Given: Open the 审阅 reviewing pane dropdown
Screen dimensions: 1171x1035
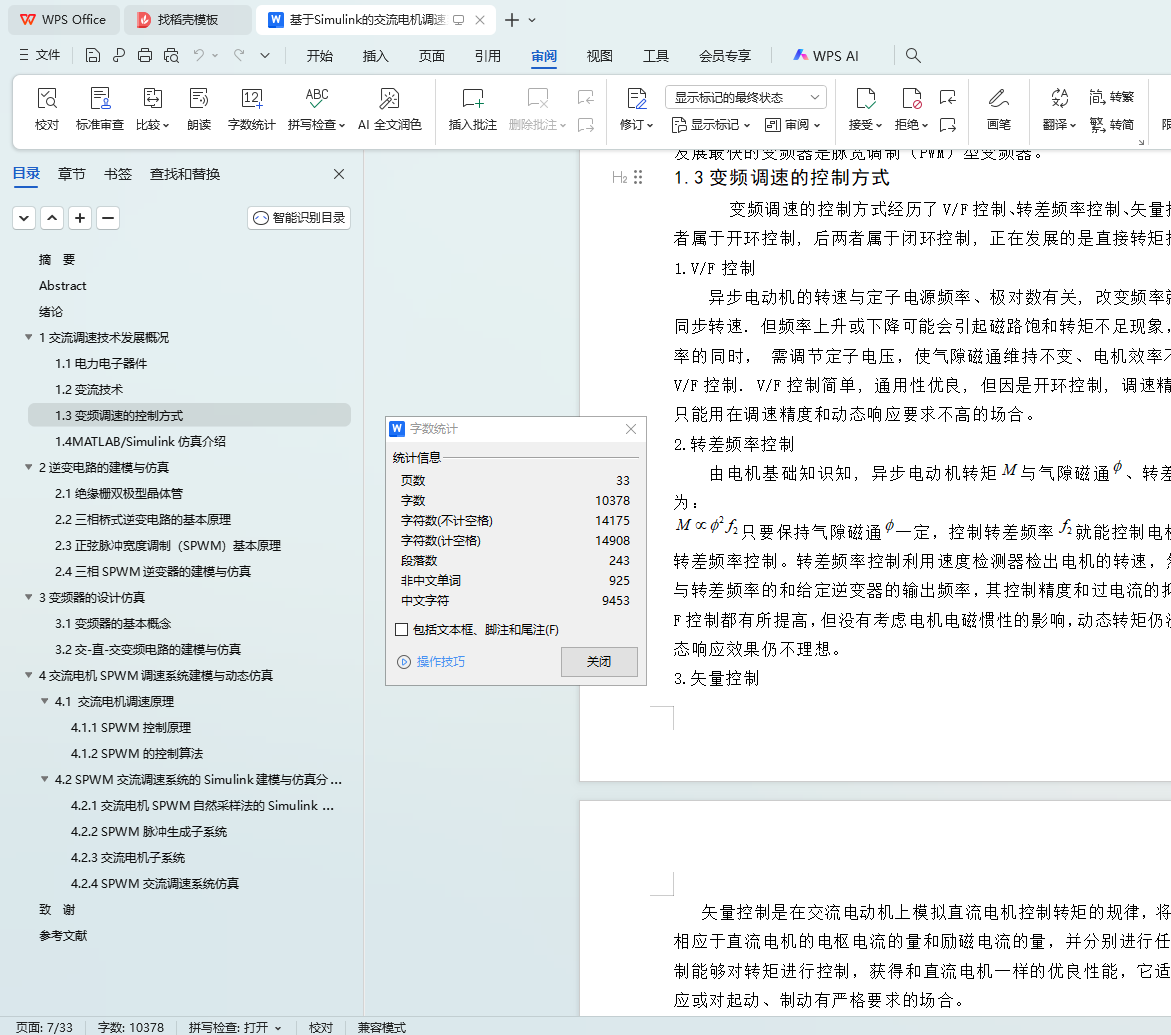Looking at the screenshot, I should coord(792,125).
